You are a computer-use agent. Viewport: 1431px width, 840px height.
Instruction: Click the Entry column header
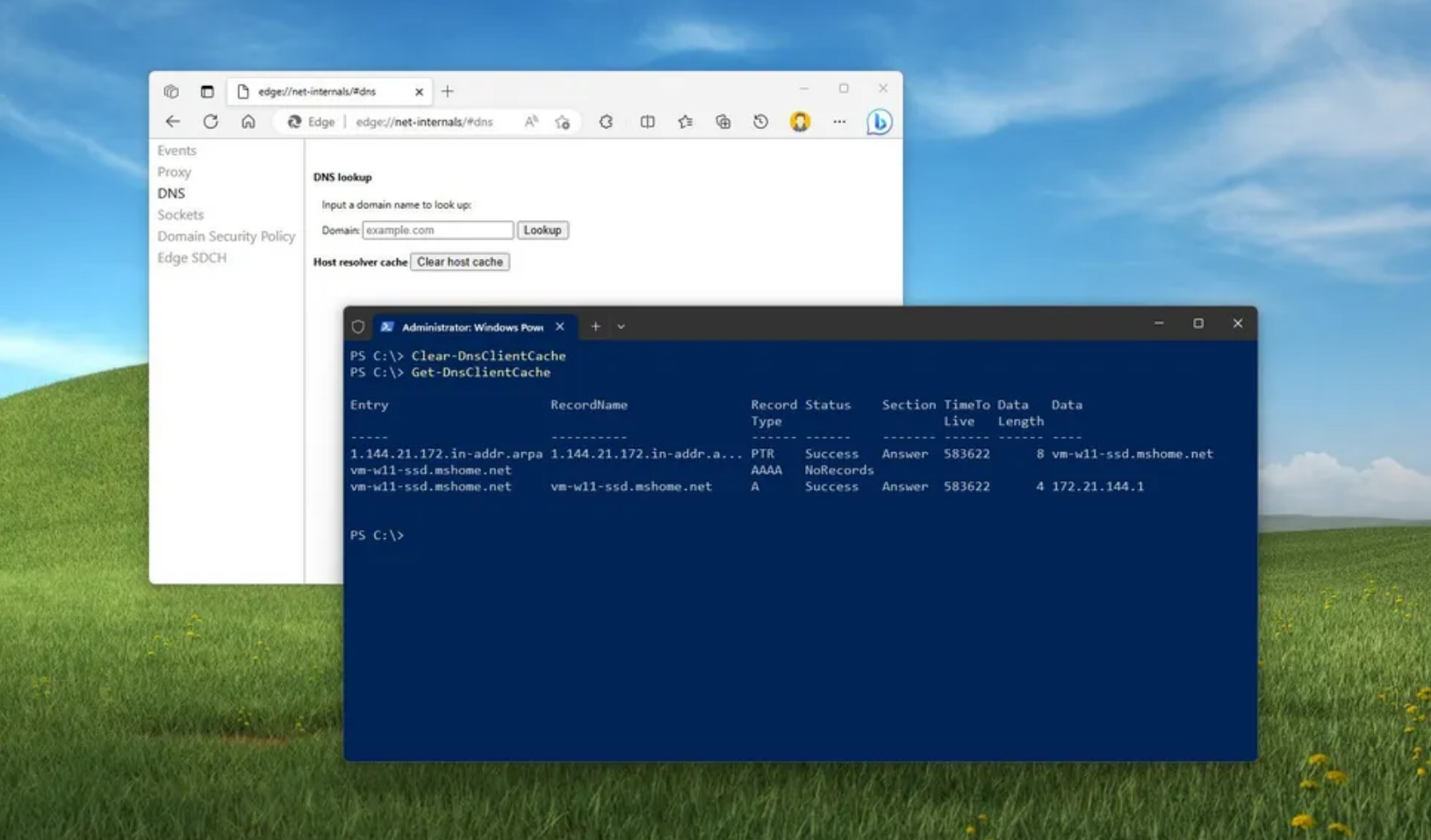coord(369,406)
